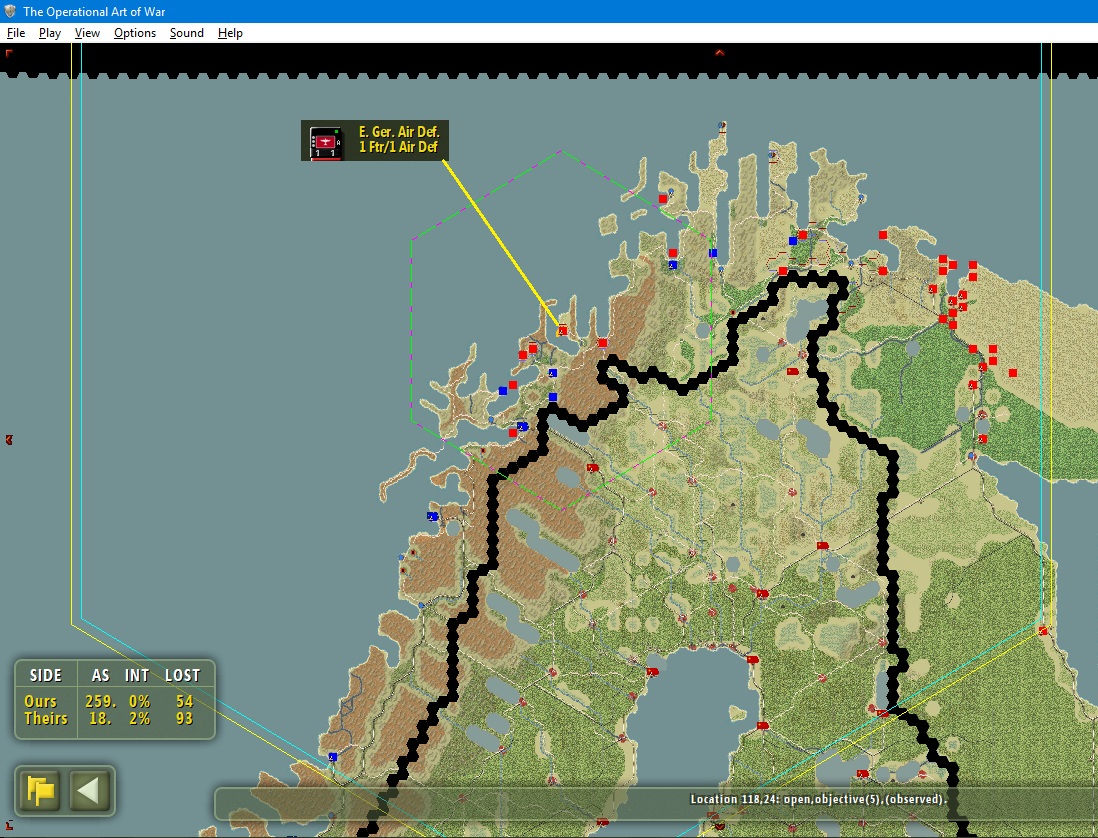1098x838 pixels.
Task: Click the red scroll-left arrow at left edge
Action: click(x=9, y=440)
